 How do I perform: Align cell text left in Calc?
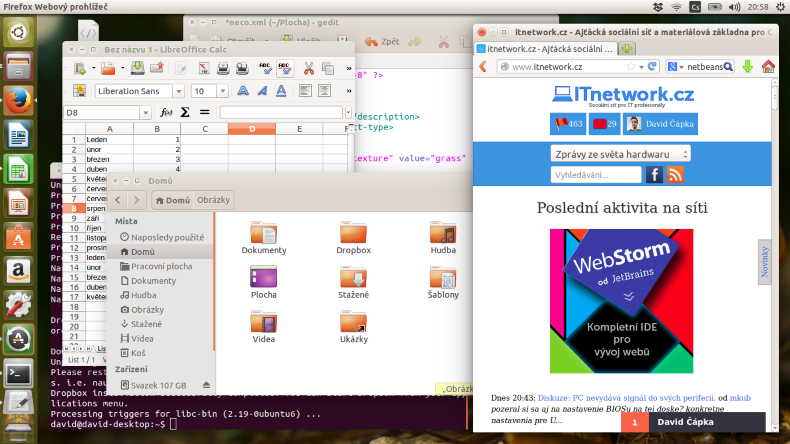pos(305,91)
